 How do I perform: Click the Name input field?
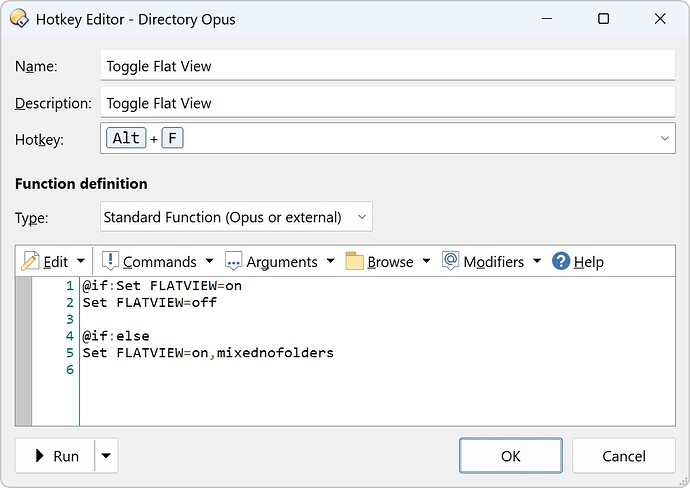pyautogui.click(x=388, y=65)
